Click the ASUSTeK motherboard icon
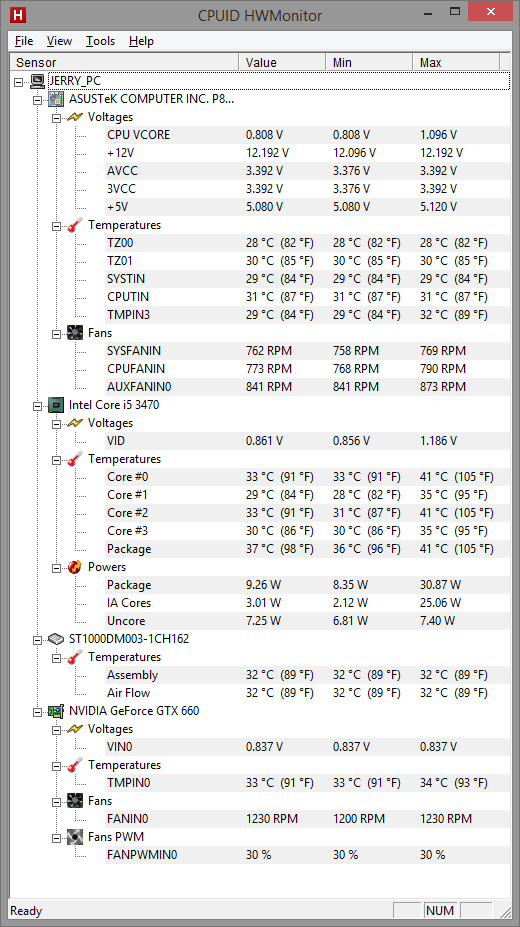 click(57, 99)
